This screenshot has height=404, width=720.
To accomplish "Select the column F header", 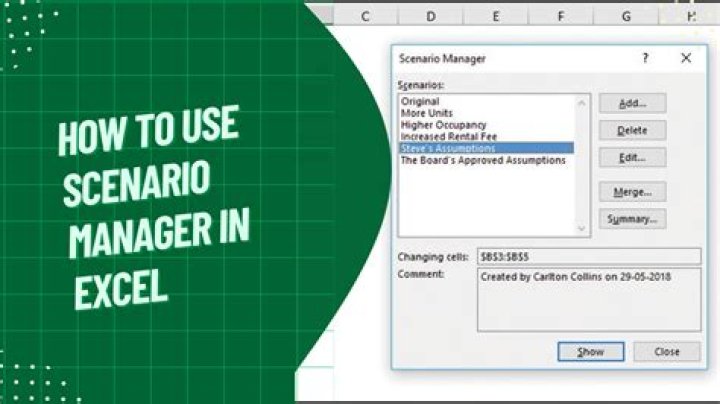I will pos(560,16).
